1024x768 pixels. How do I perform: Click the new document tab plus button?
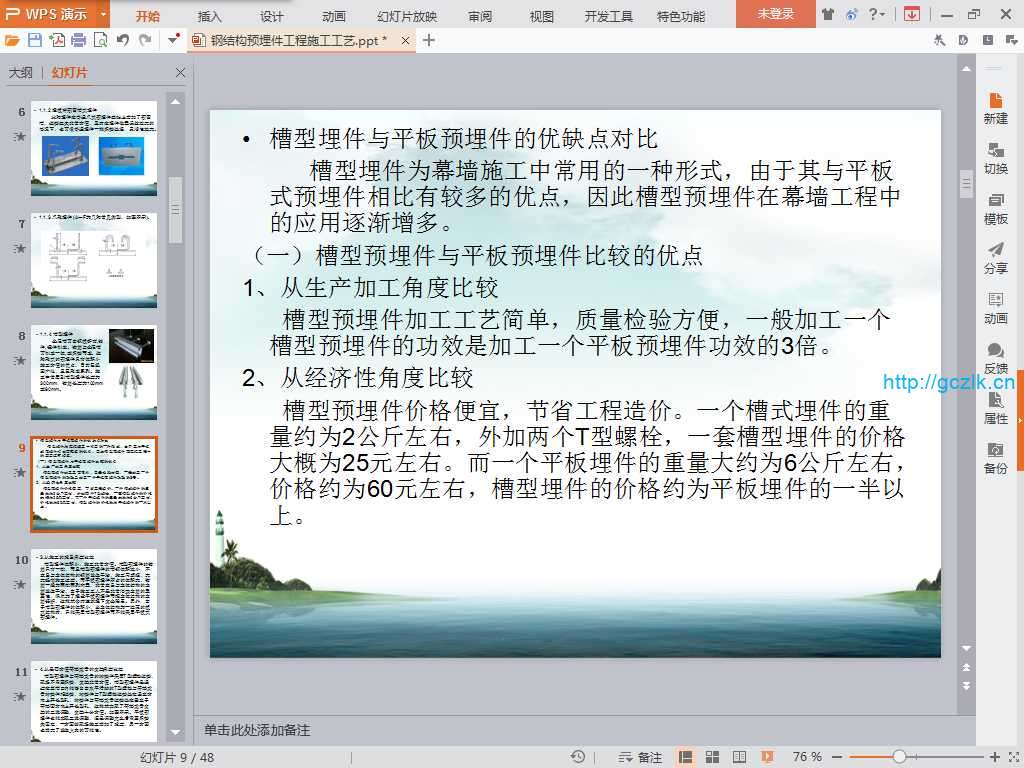429,40
